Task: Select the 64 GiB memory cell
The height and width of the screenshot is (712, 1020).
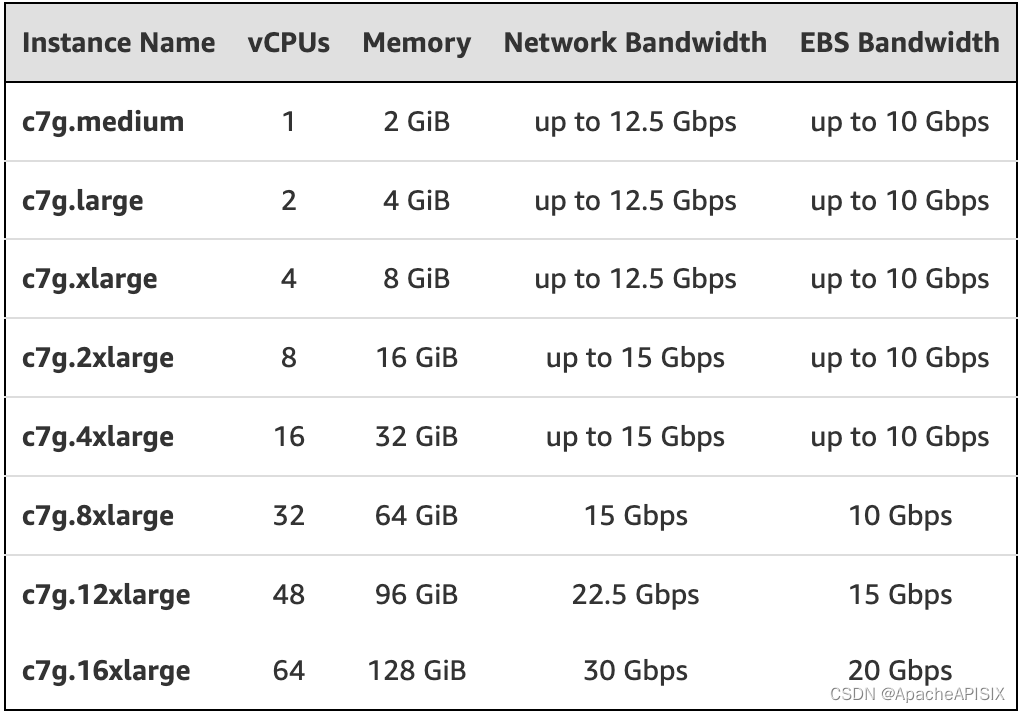Action: 416,516
